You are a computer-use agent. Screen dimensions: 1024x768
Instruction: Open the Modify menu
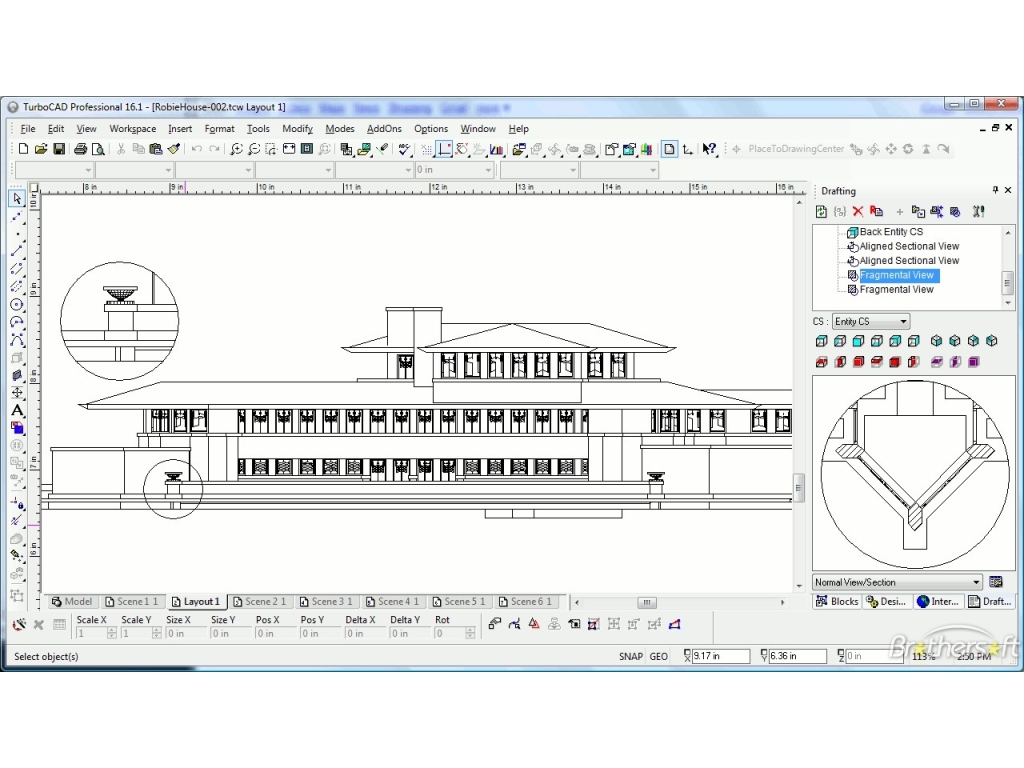[297, 129]
